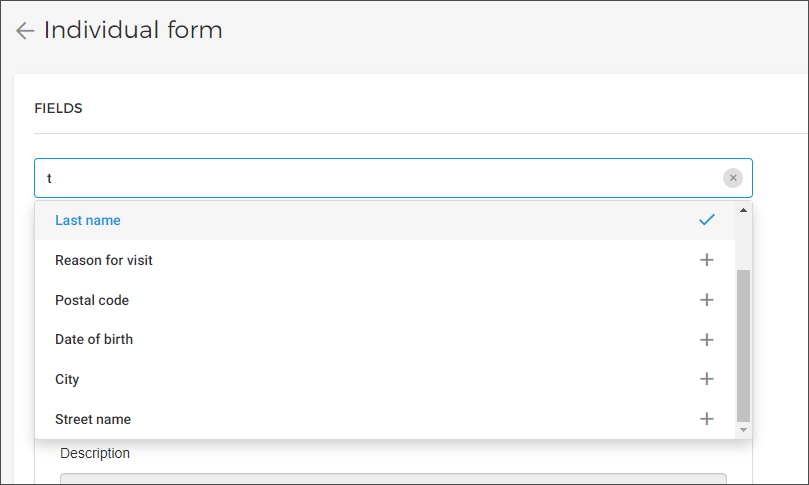Select Date of birth in the dropdown
This screenshot has width=809, height=485.
[x=385, y=340]
